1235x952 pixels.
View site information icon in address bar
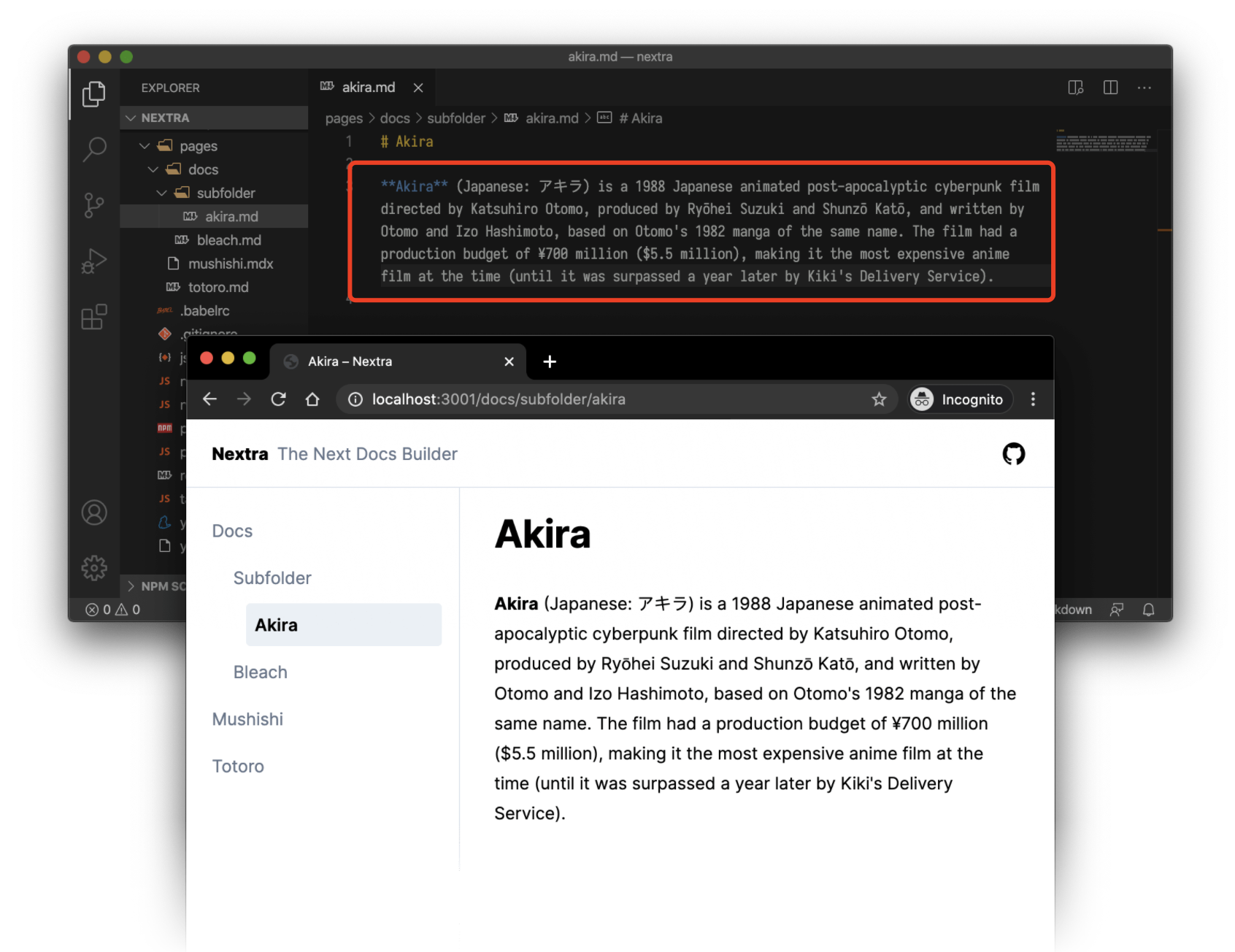[x=355, y=399]
